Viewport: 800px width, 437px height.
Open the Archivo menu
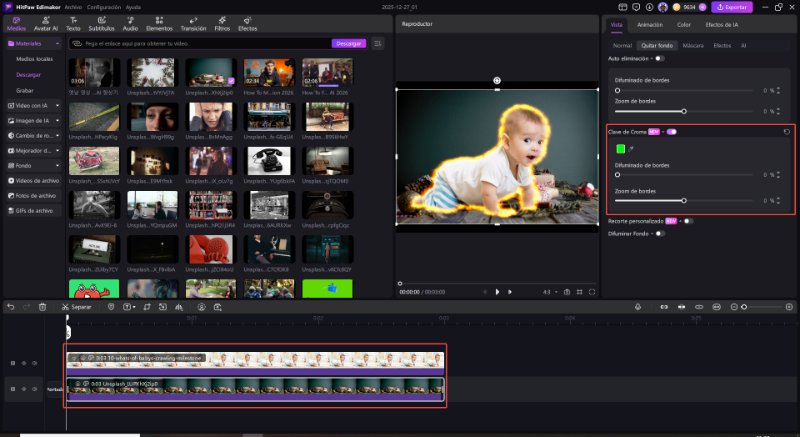[x=73, y=7]
